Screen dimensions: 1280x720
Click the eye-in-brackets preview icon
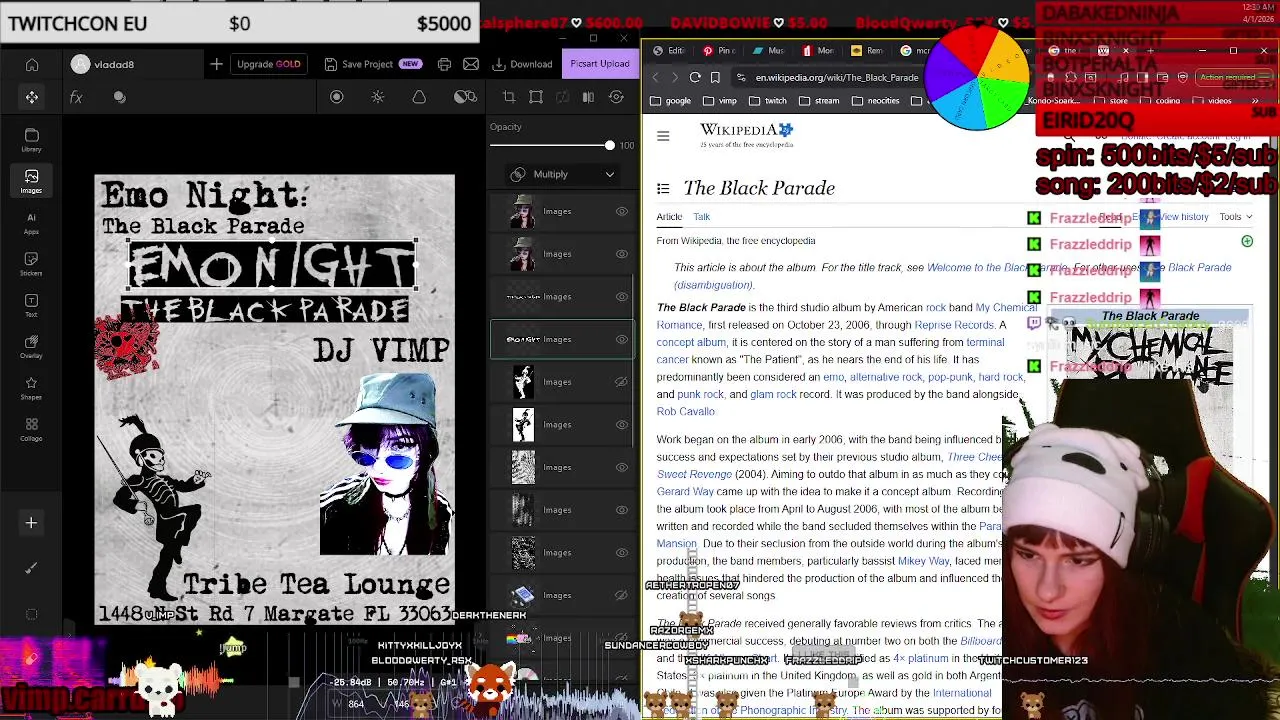tap(617, 97)
